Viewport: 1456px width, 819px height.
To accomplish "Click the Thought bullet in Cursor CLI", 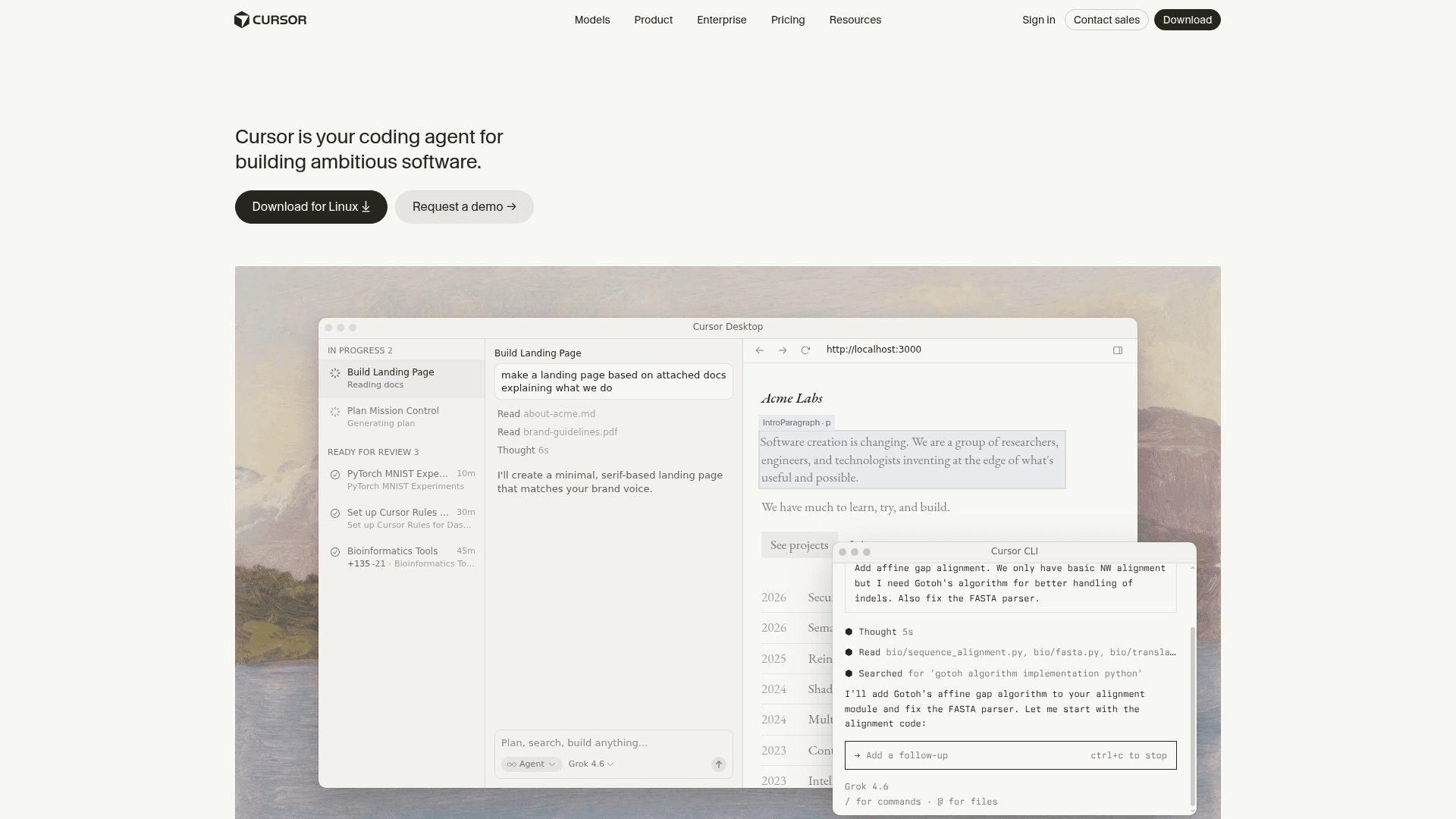I will (x=849, y=632).
